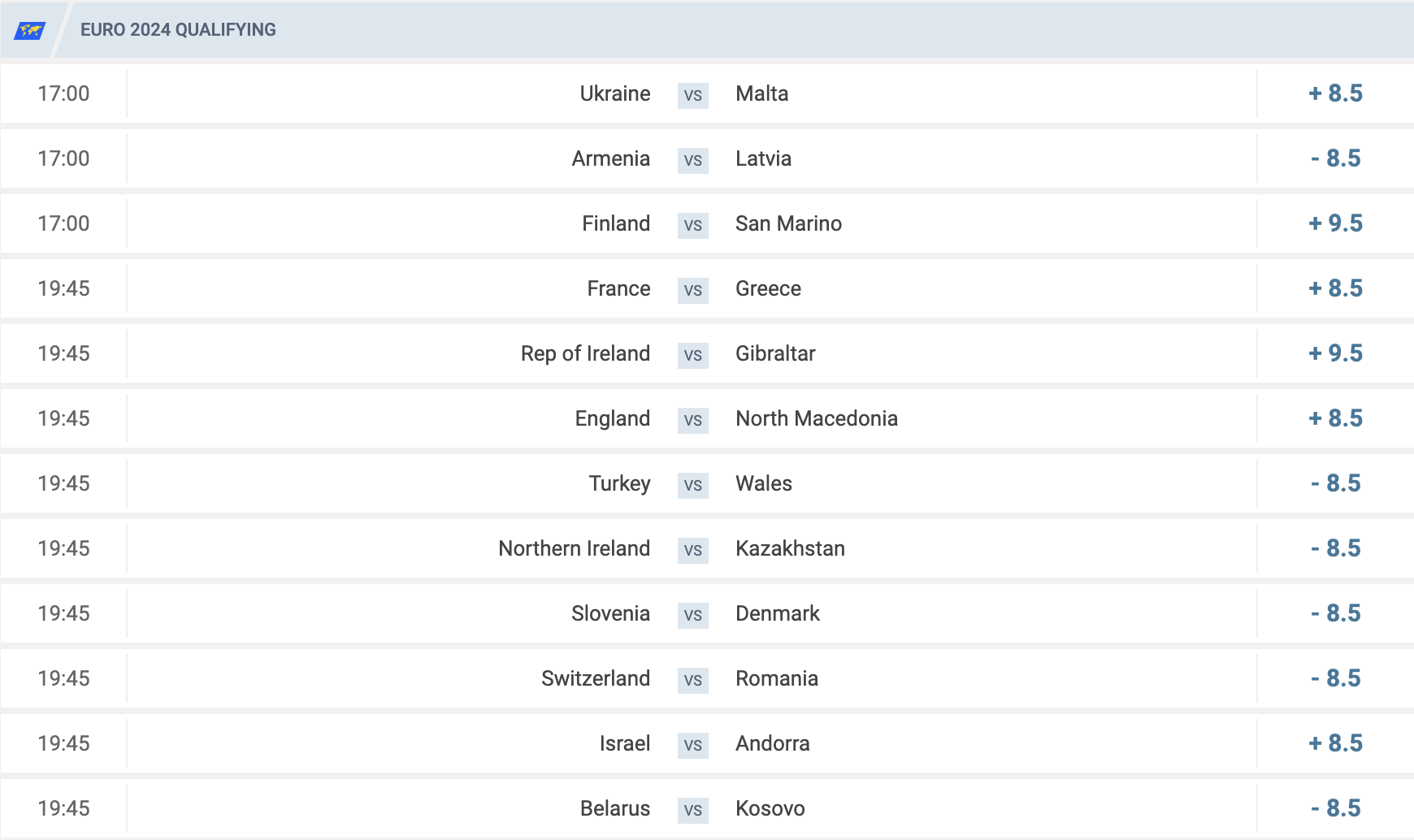Select the Rep of Ireland team name
Screen dimensions: 1414x840
click(585, 353)
